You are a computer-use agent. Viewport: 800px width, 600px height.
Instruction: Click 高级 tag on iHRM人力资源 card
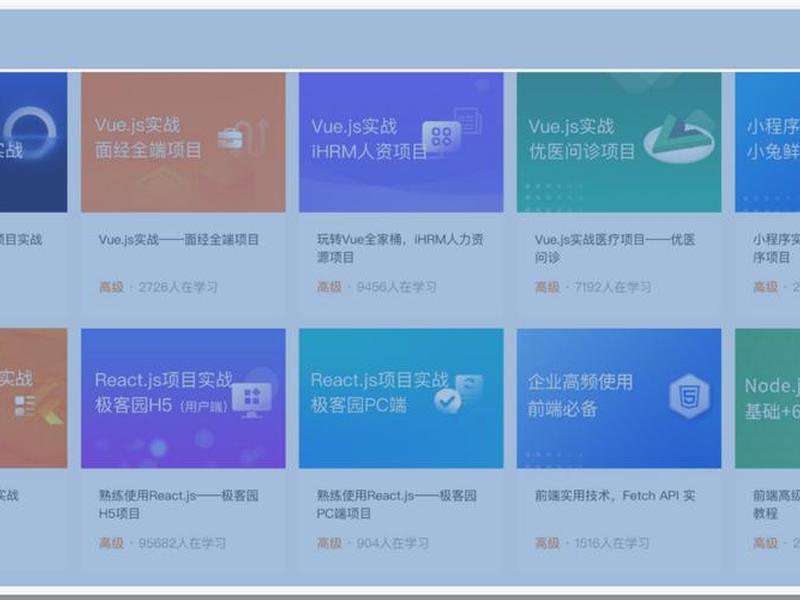329,287
